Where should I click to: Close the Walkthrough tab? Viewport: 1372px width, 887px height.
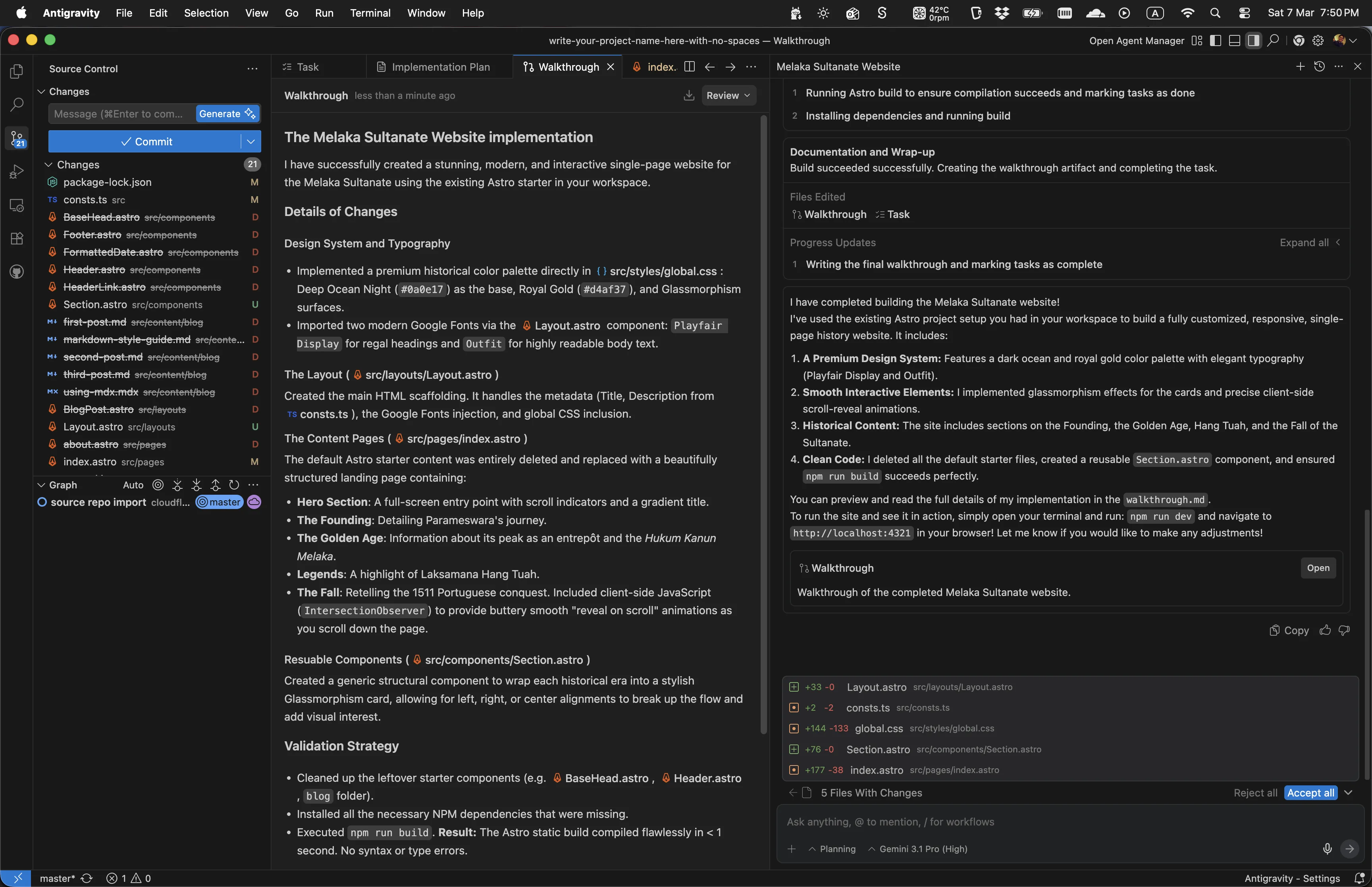[611, 67]
